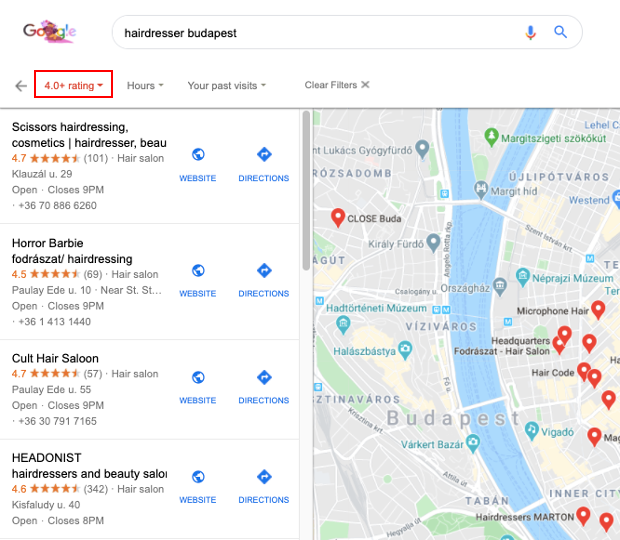This screenshot has height=540, width=620.
Task: Select the CLOSE Buda map pin
Action: (x=338, y=217)
